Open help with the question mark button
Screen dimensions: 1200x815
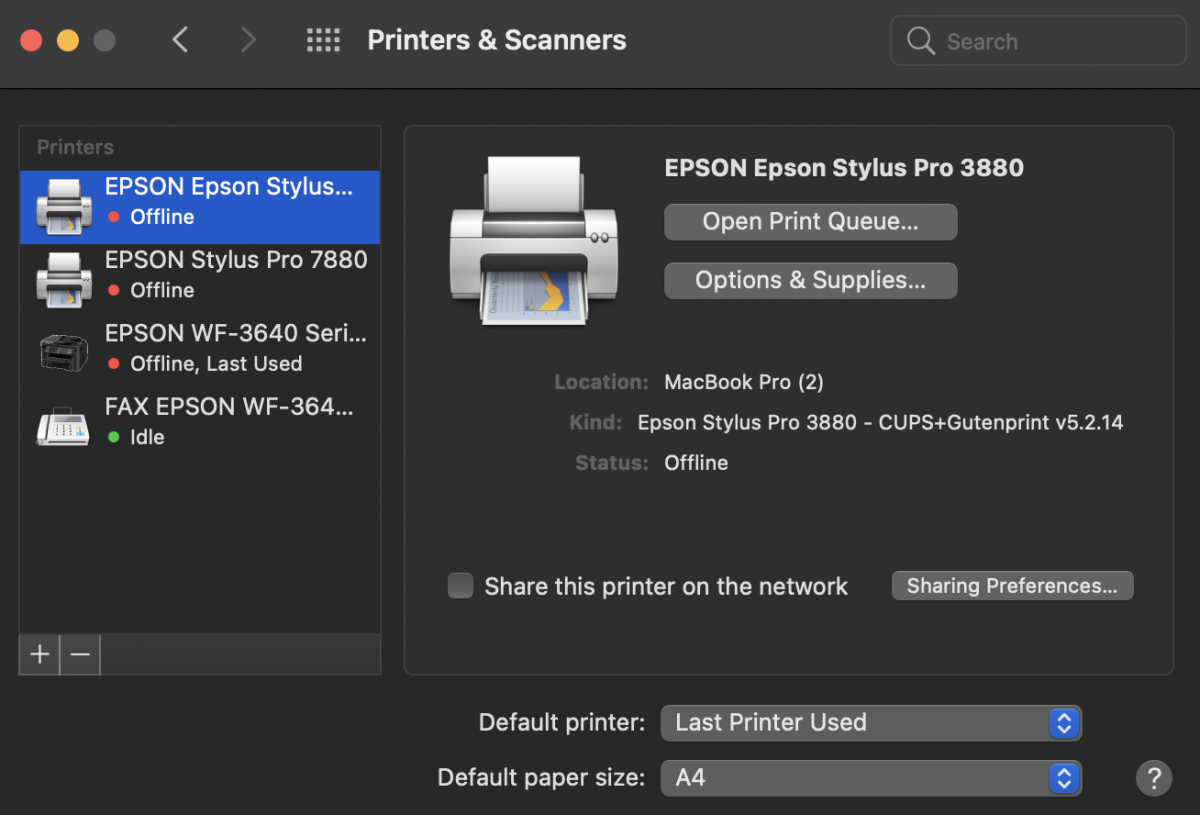[1153, 777]
